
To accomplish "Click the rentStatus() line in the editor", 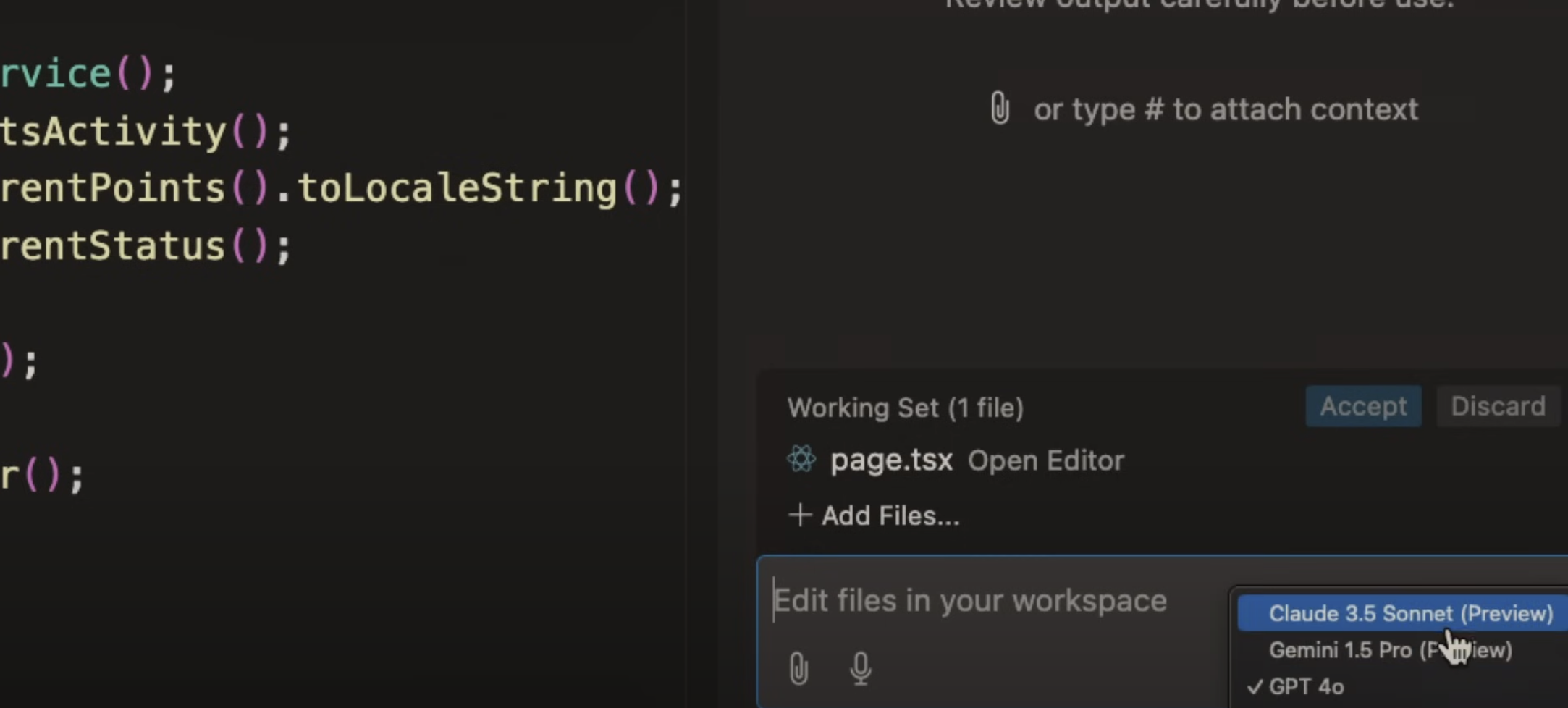I will tap(112, 246).
